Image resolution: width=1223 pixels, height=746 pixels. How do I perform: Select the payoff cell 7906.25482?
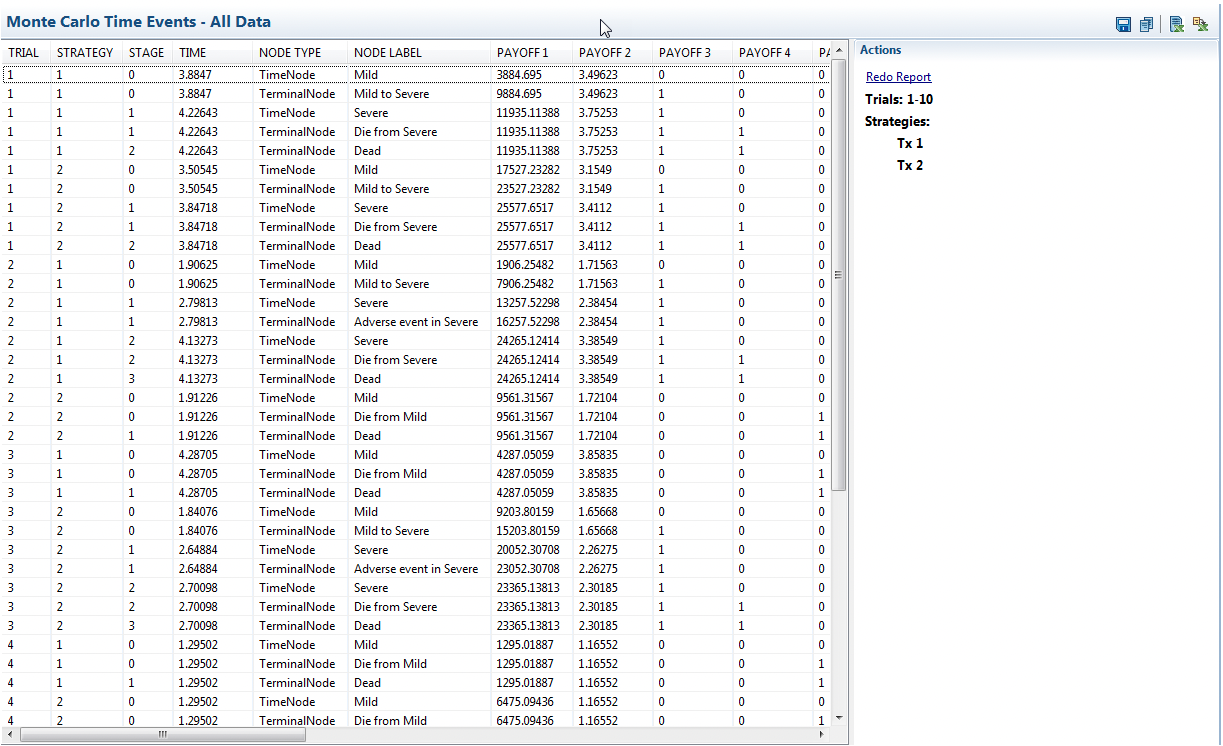click(533, 284)
